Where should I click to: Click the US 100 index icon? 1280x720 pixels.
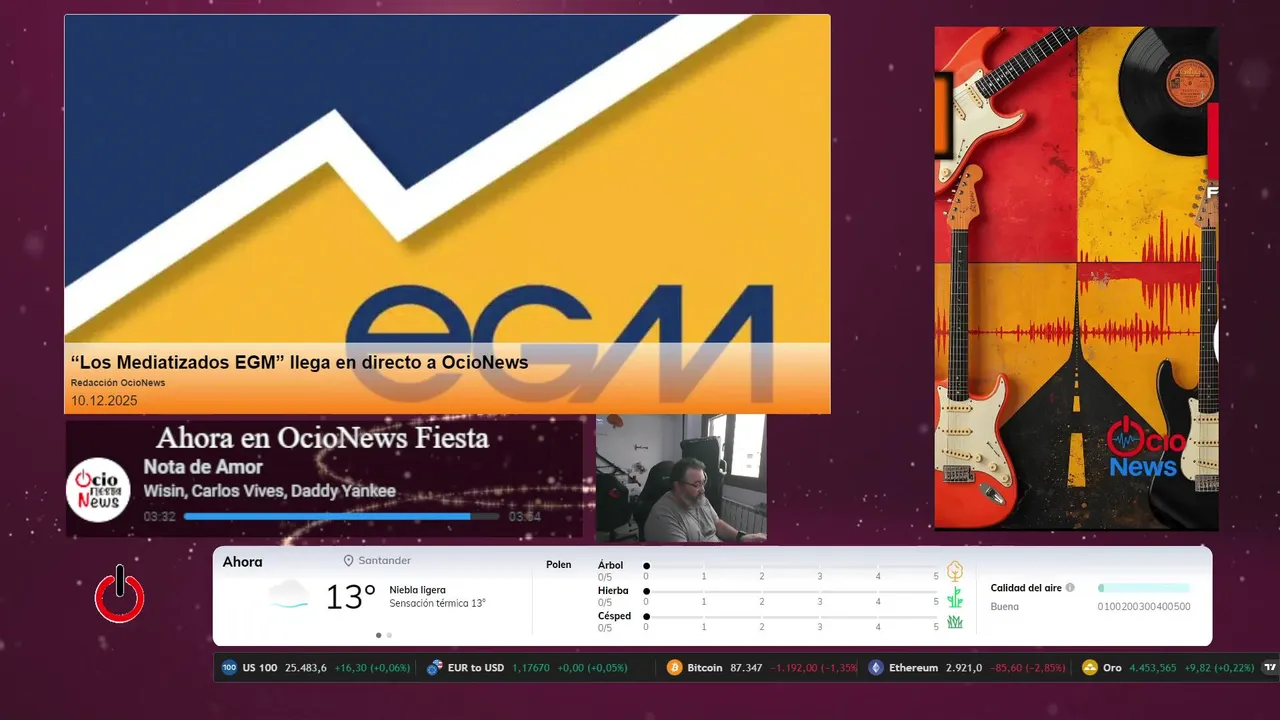point(229,668)
